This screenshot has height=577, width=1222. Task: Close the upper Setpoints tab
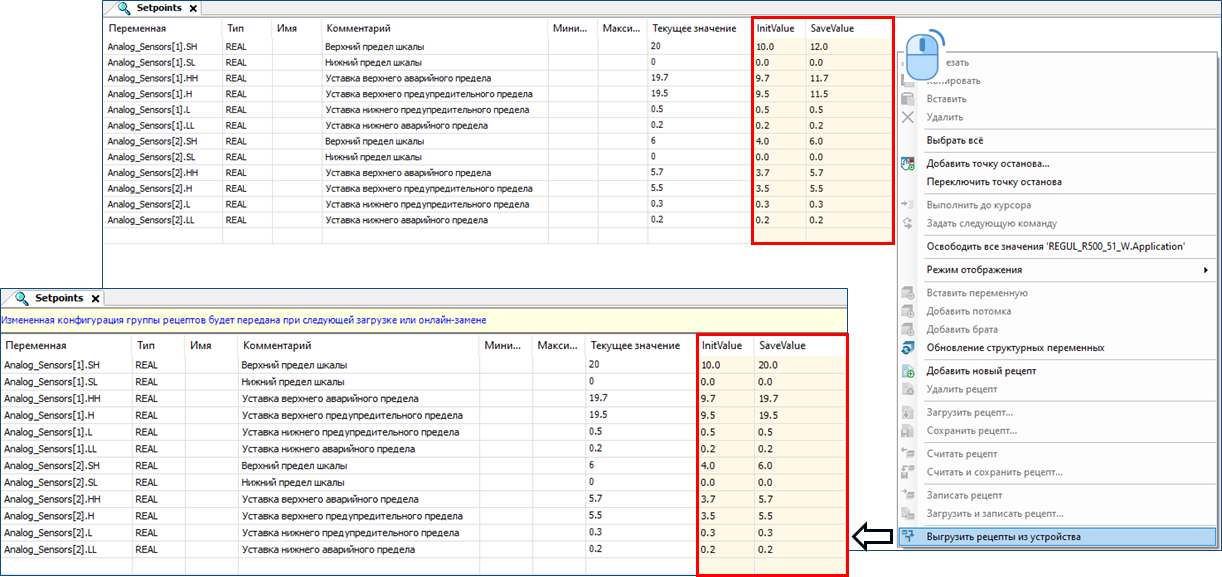coord(195,8)
